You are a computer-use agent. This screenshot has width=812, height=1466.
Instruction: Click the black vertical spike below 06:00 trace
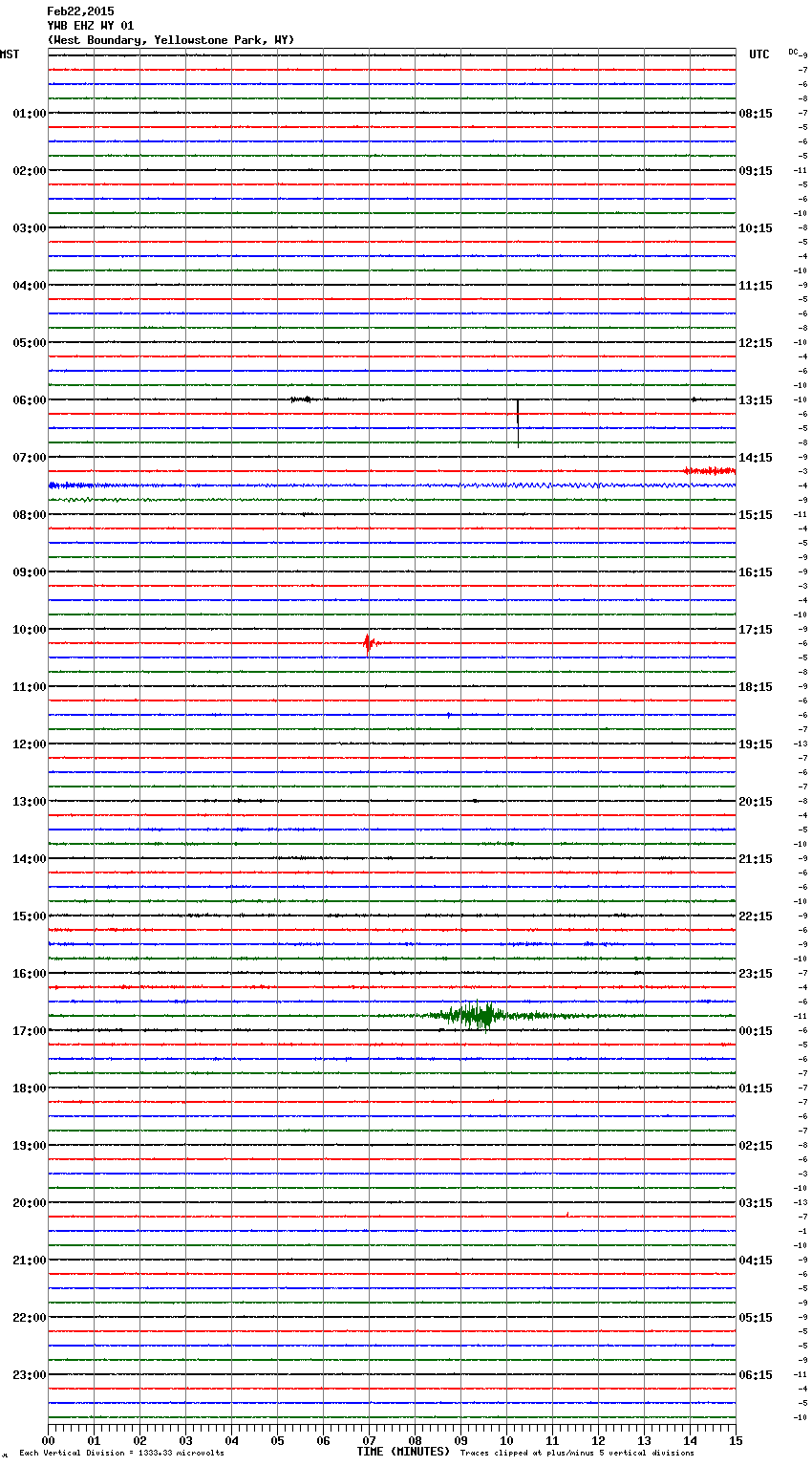coord(518,422)
